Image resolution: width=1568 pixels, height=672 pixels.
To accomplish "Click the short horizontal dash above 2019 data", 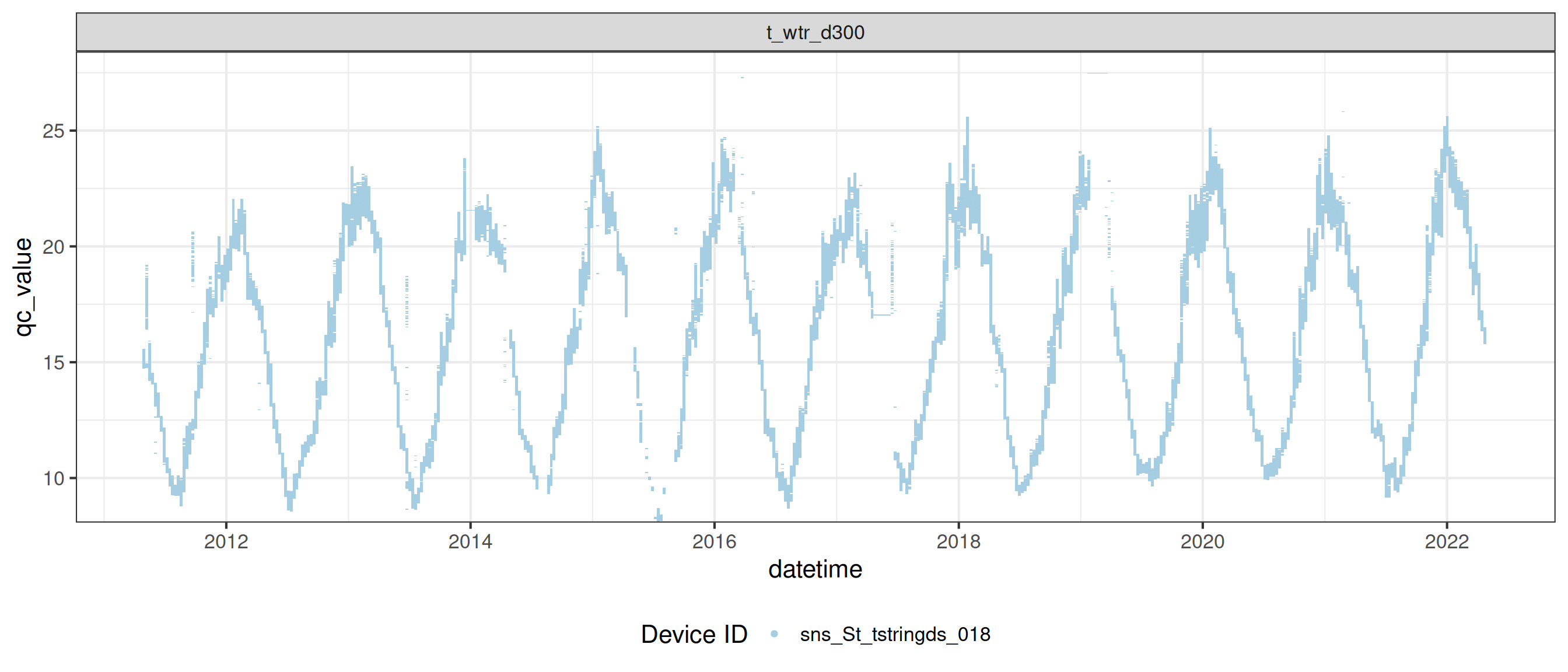I will [x=1097, y=73].
